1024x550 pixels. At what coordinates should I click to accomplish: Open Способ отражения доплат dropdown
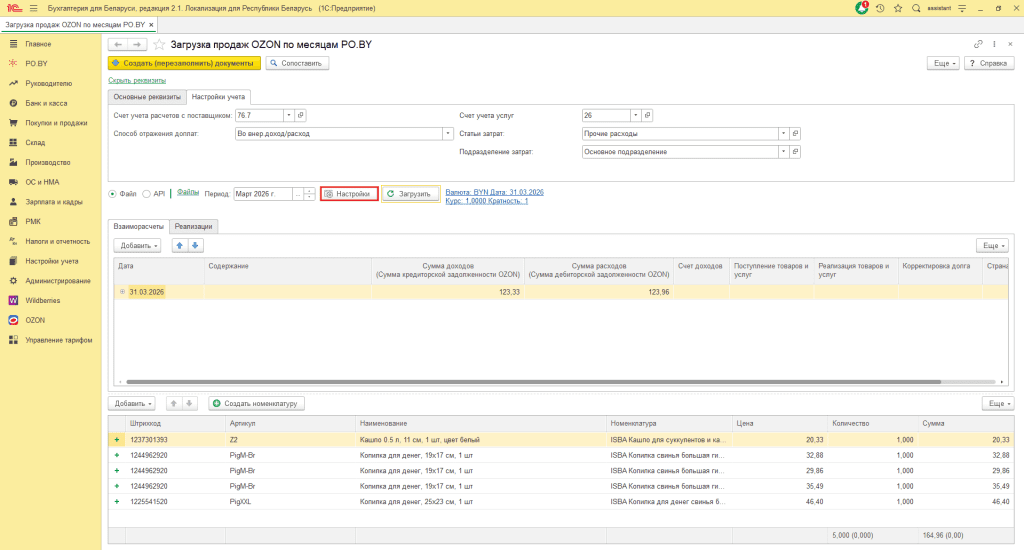click(448, 133)
